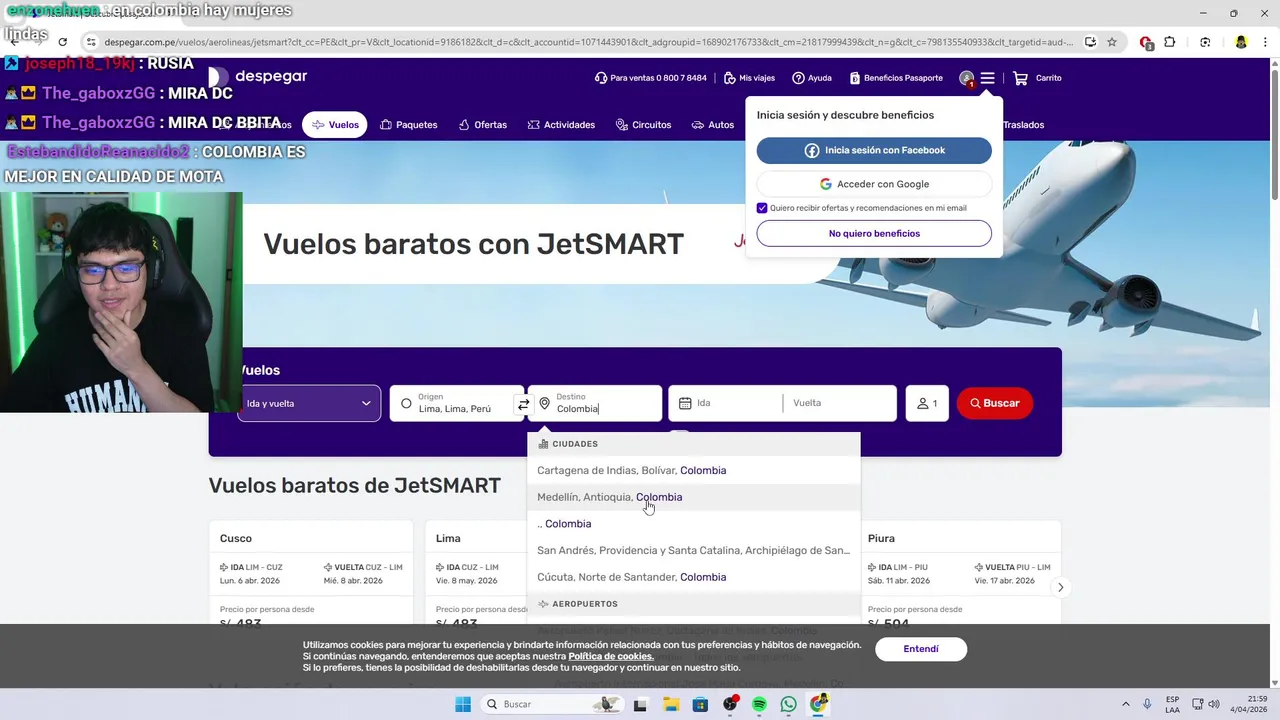The image size is (1280, 720).
Task: Open the Windows Start menu
Action: [463, 704]
